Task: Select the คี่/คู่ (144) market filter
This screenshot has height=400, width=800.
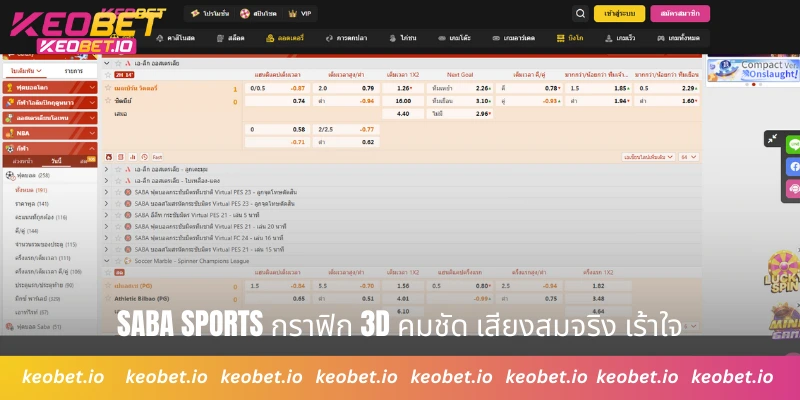Action: [27, 231]
